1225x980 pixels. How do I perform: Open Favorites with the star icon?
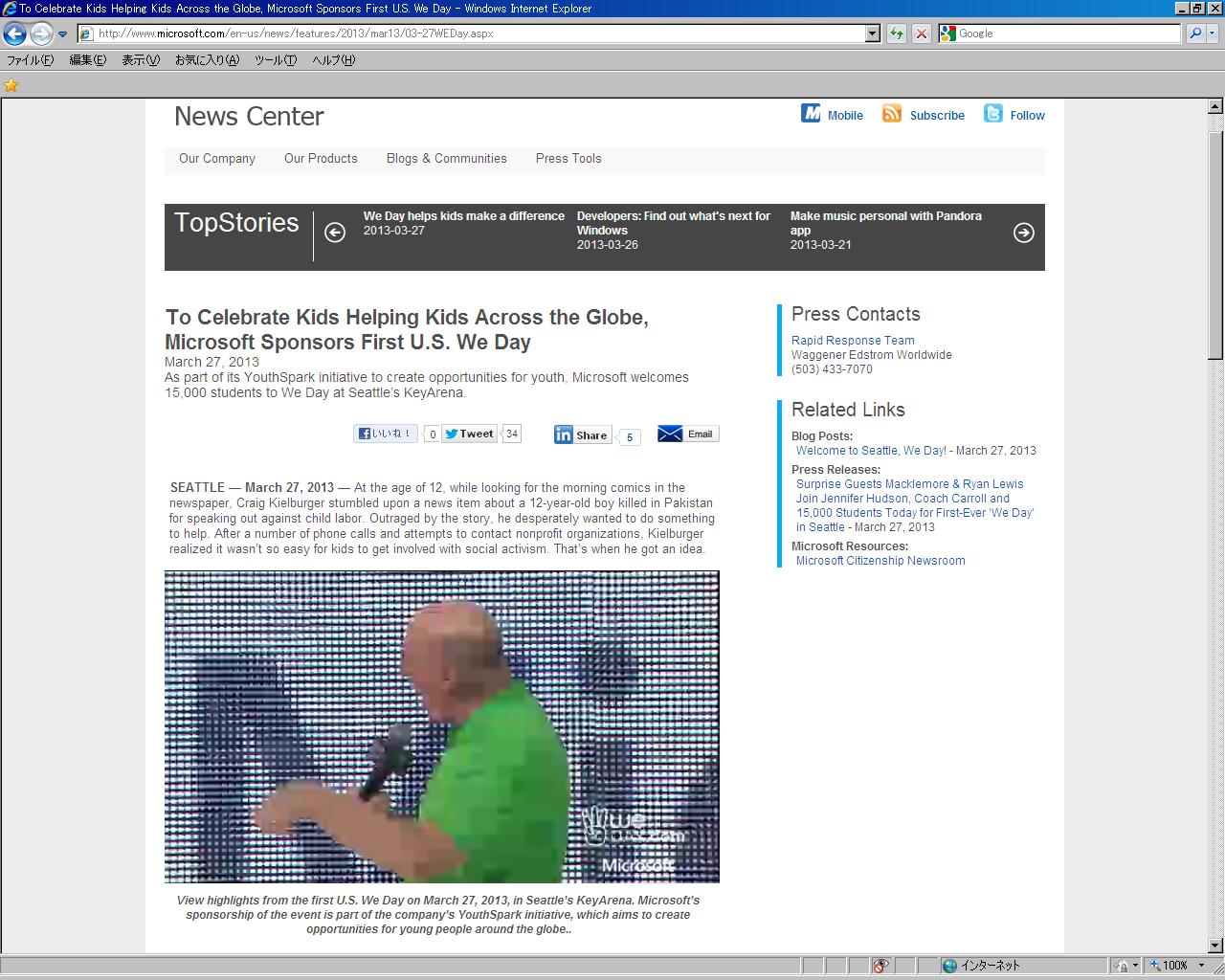(x=11, y=85)
